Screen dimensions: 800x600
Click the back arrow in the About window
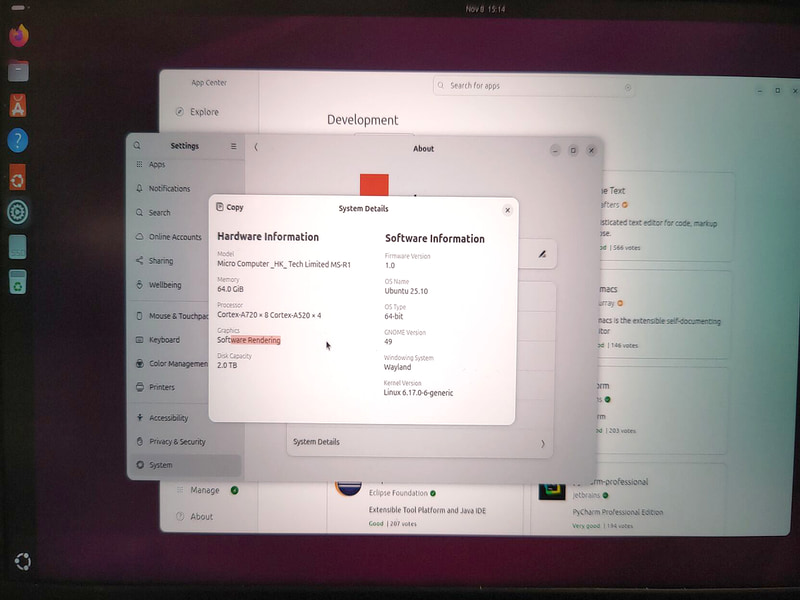click(258, 147)
